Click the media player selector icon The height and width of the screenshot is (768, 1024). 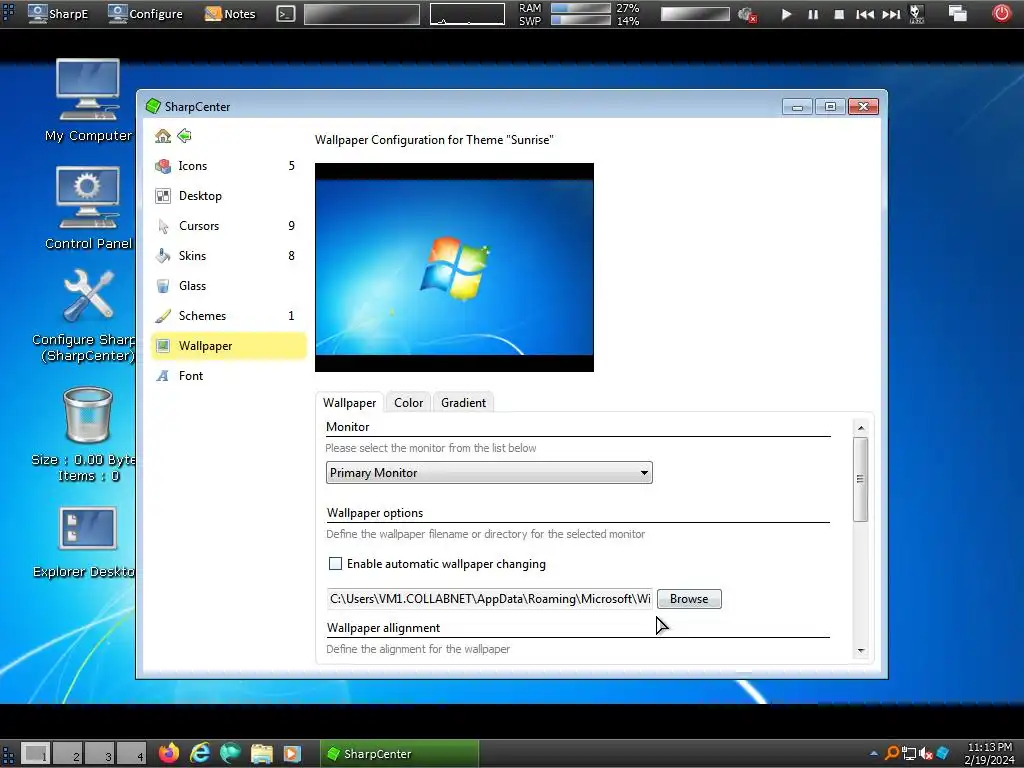pos(917,14)
